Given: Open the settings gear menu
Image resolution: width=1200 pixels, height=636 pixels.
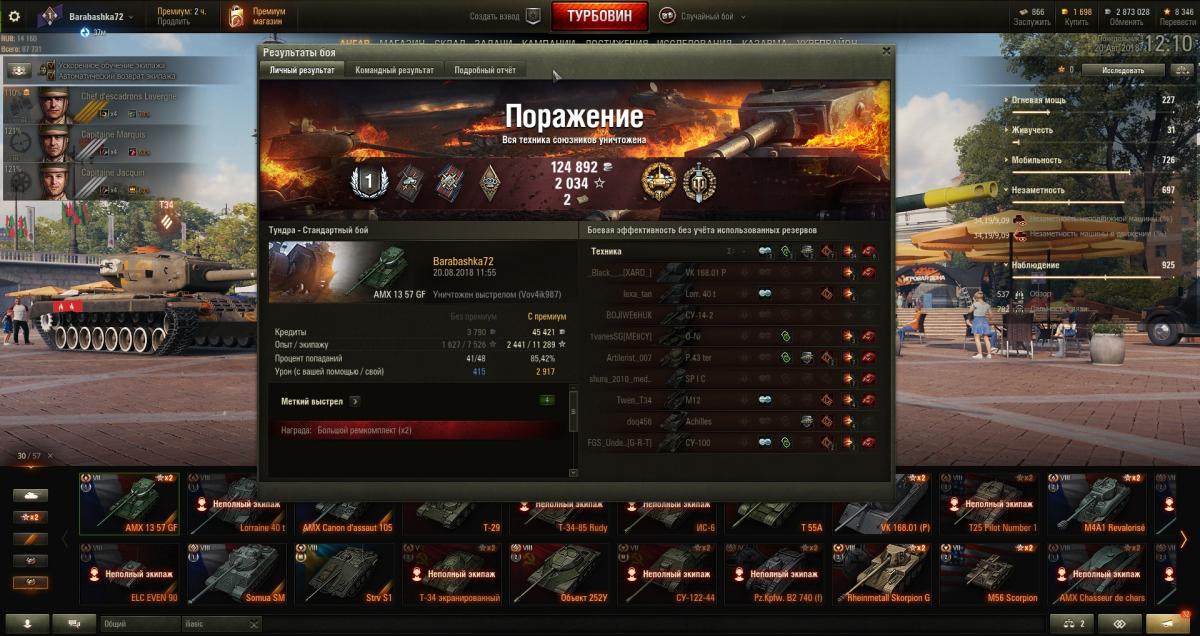Looking at the screenshot, I should (x=14, y=16).
